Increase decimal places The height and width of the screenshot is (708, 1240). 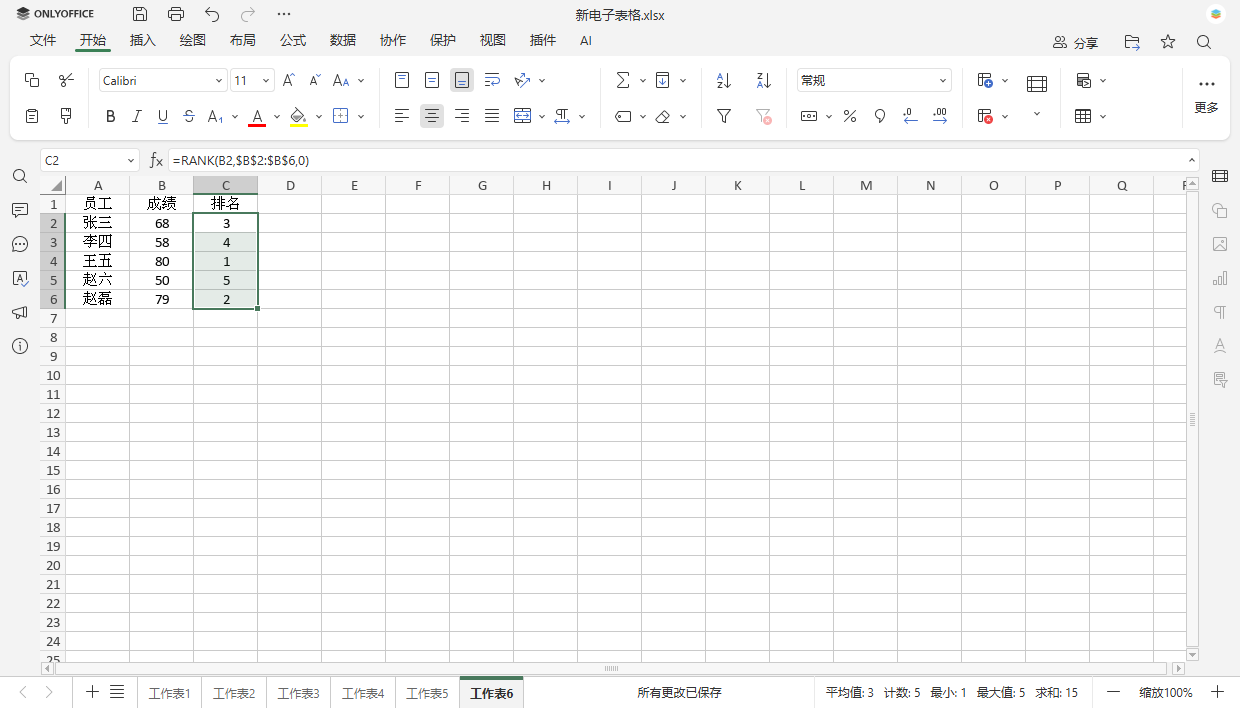tap(940, 116)
